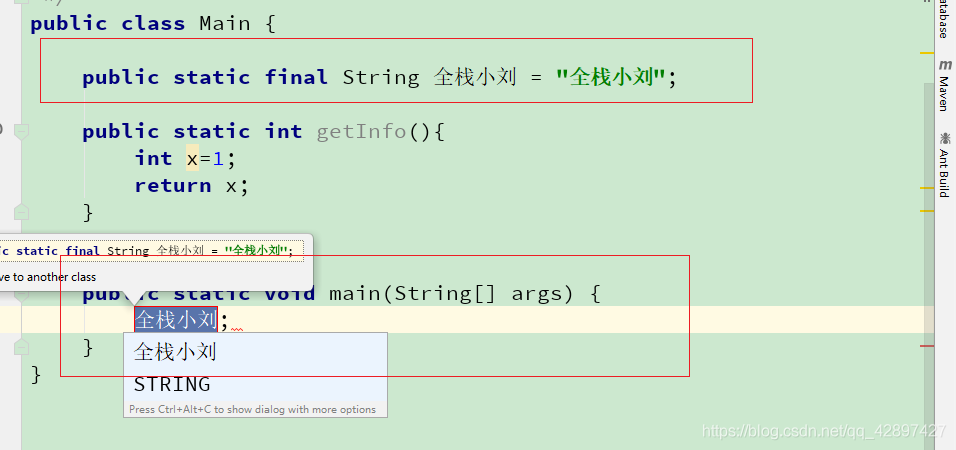The height and width of the screenshot is (450, 956).
Task: Open the Maven tool window icon
Action: (x=944, y=65)
